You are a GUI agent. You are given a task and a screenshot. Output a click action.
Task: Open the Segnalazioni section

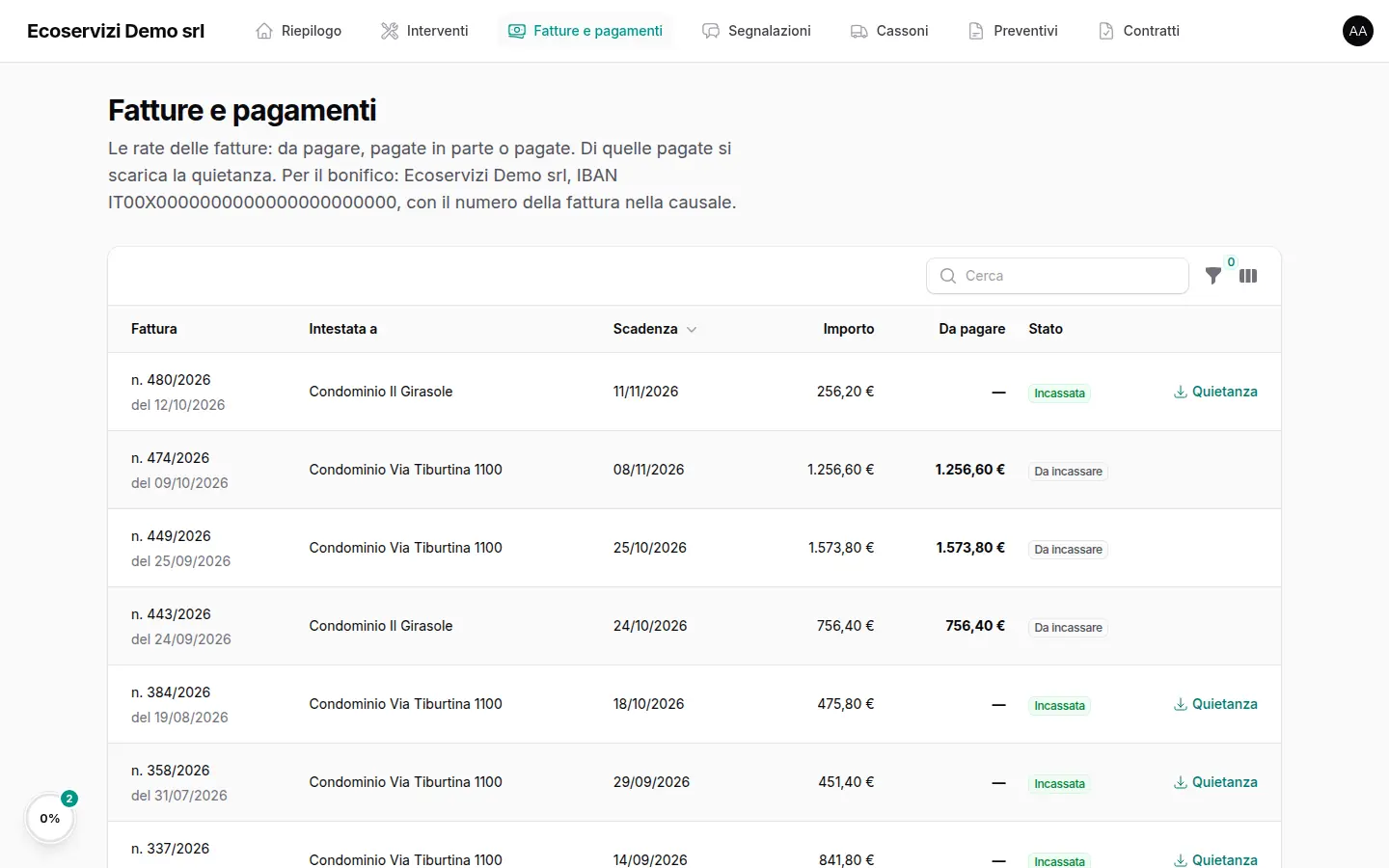pyautogui.click(x=756, y=31)
